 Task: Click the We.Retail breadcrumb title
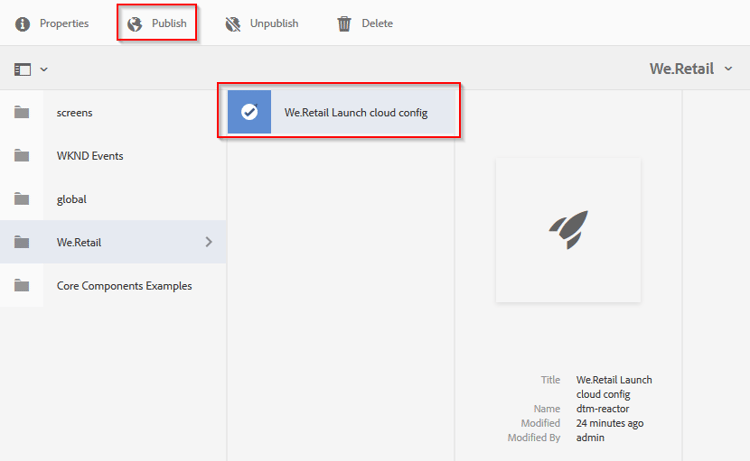point(682,69)
